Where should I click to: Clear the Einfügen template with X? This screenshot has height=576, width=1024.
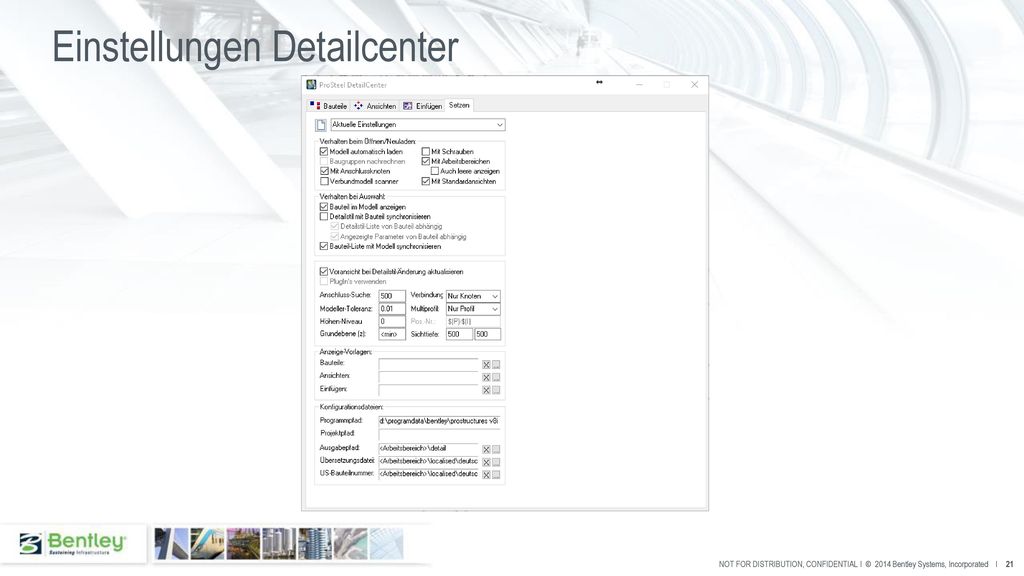[x=486, y=390]
